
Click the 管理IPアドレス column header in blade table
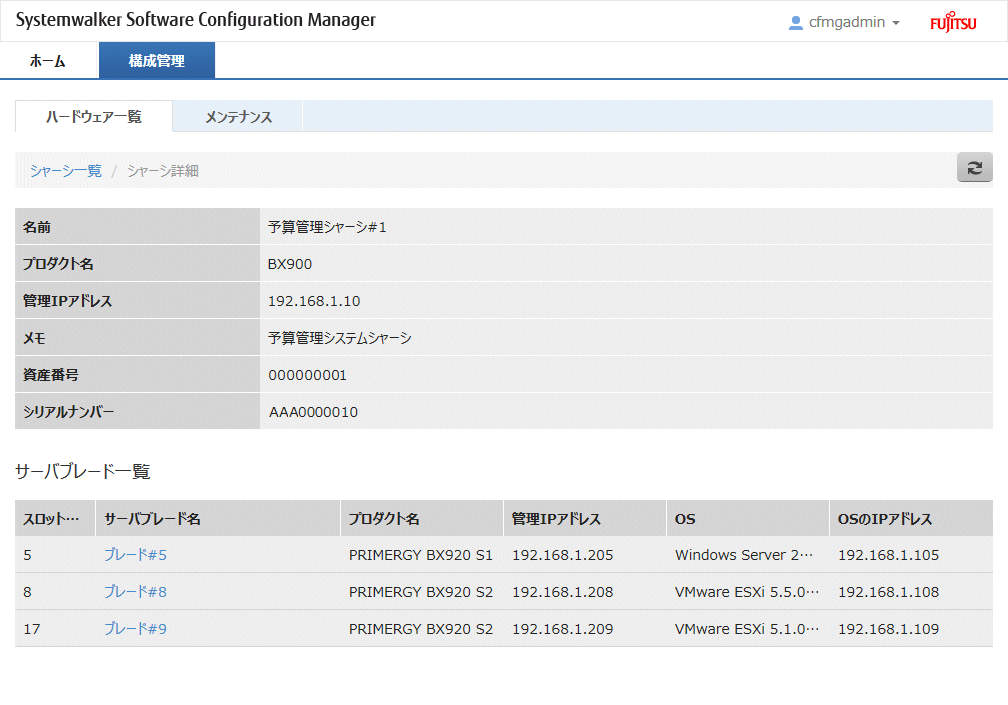pos(585,519)
